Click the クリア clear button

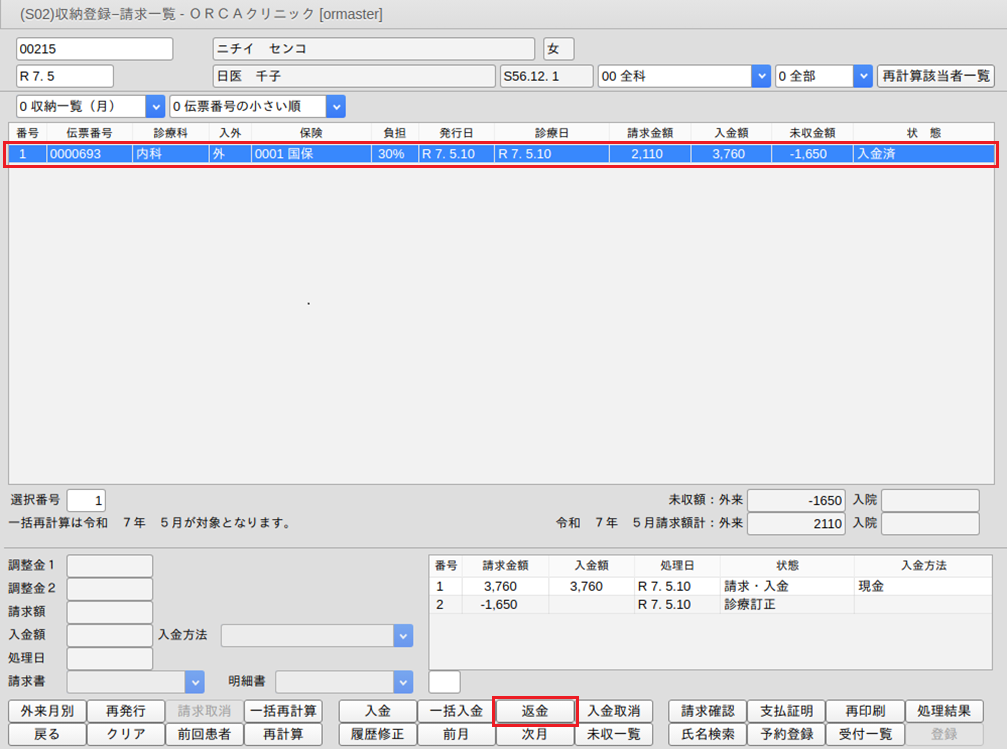point(124,734)
